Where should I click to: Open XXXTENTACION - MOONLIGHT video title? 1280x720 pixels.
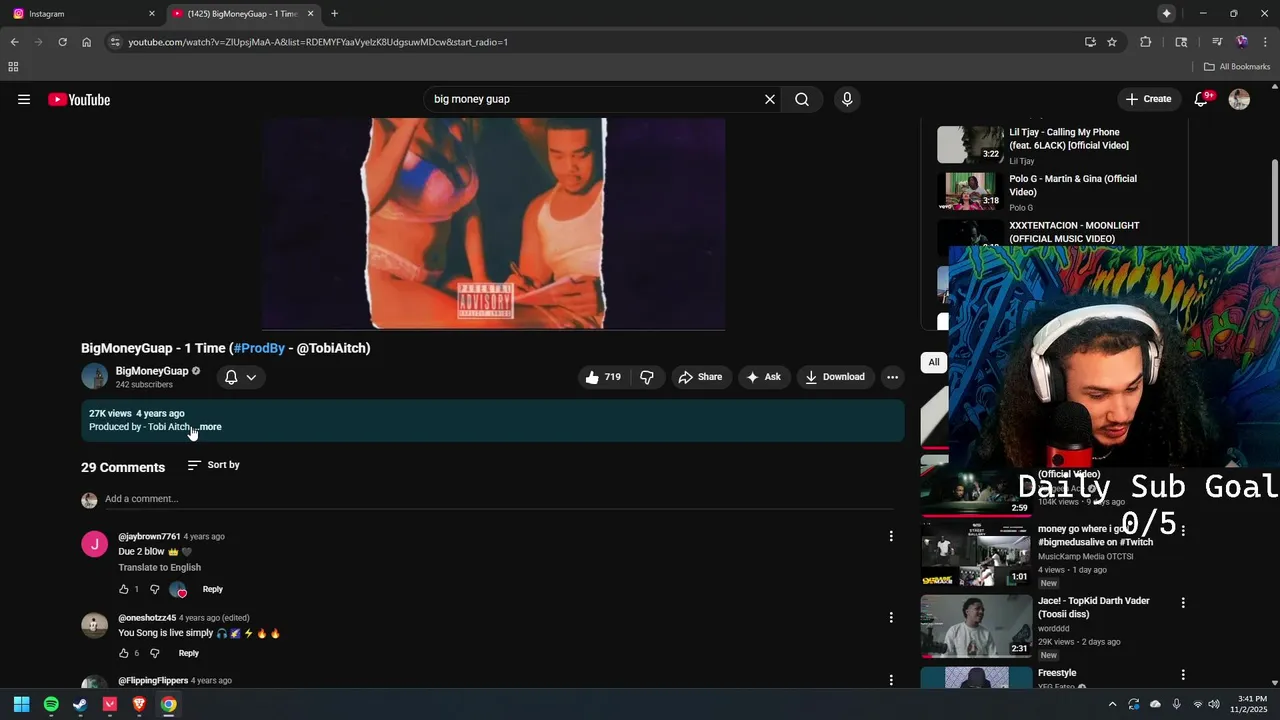point(1074,232)
